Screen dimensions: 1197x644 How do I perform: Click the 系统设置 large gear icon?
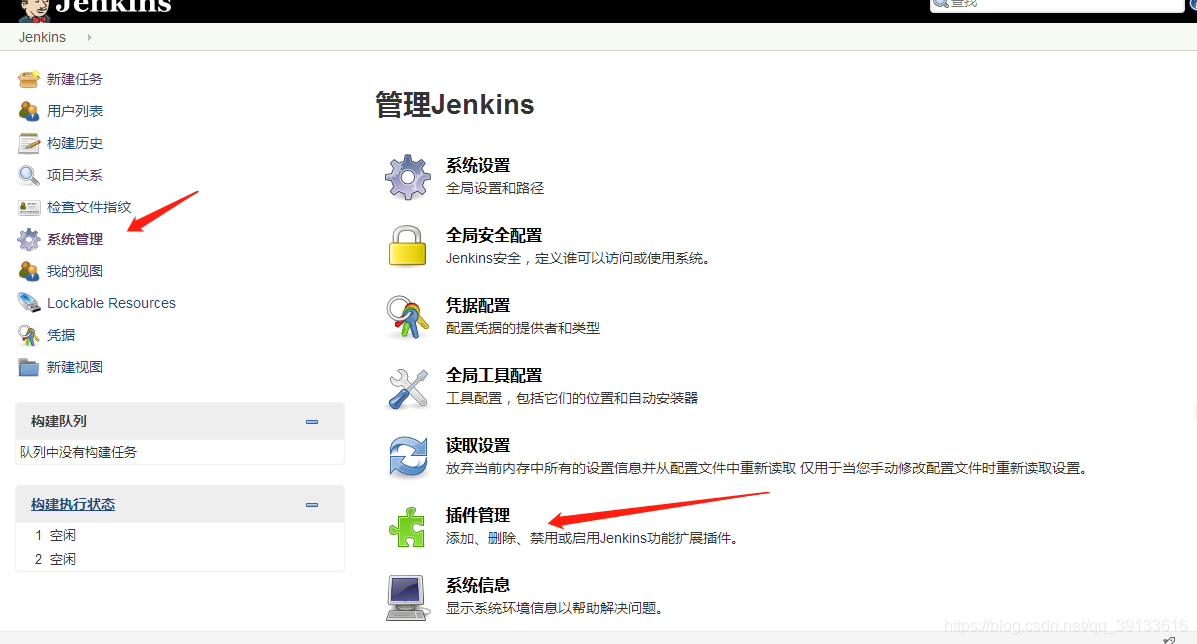tap(408, 177)
